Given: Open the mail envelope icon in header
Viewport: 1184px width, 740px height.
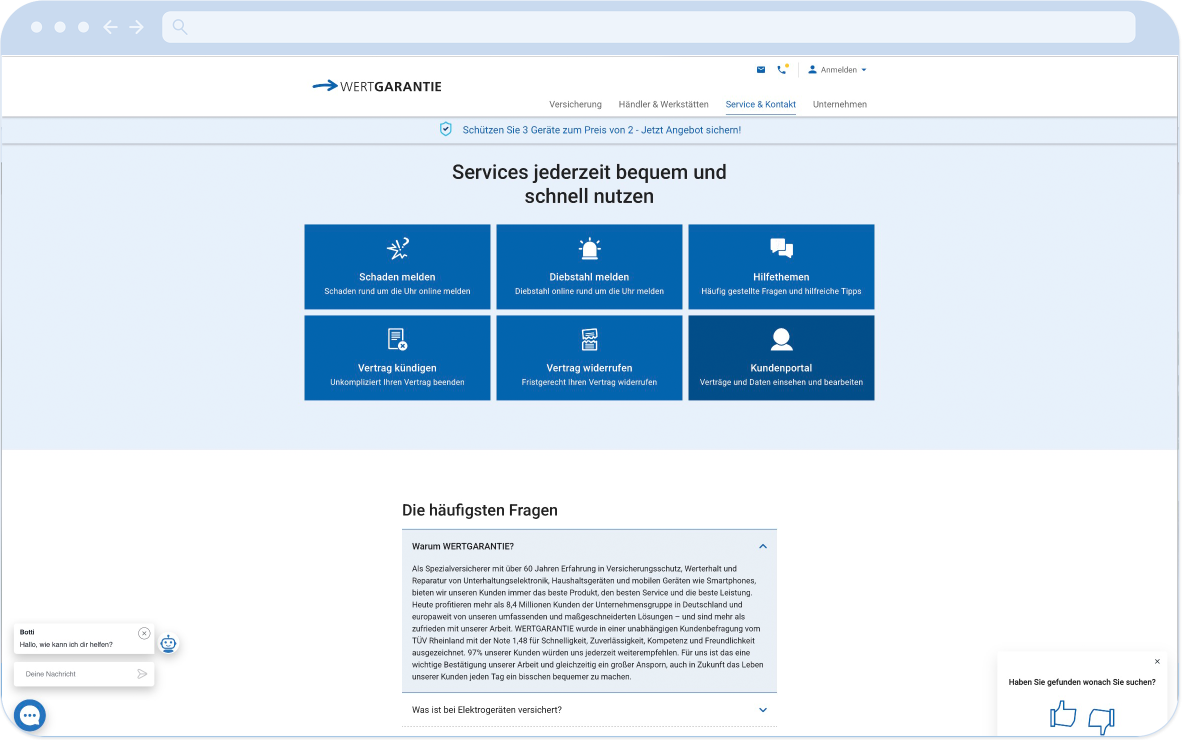Looking at the screenshot, I should coord(760,69).
